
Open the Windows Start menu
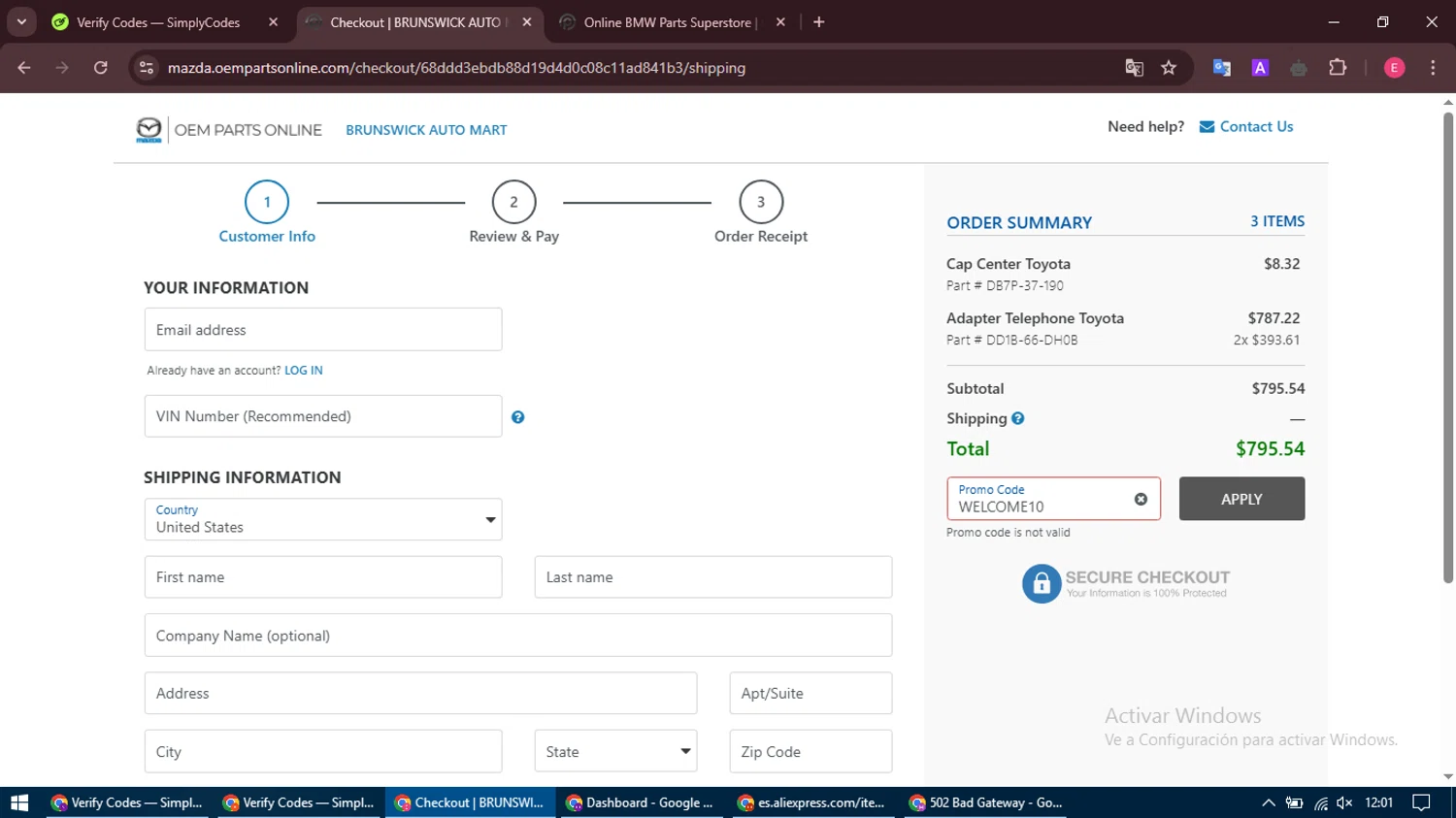coord(19,802)
